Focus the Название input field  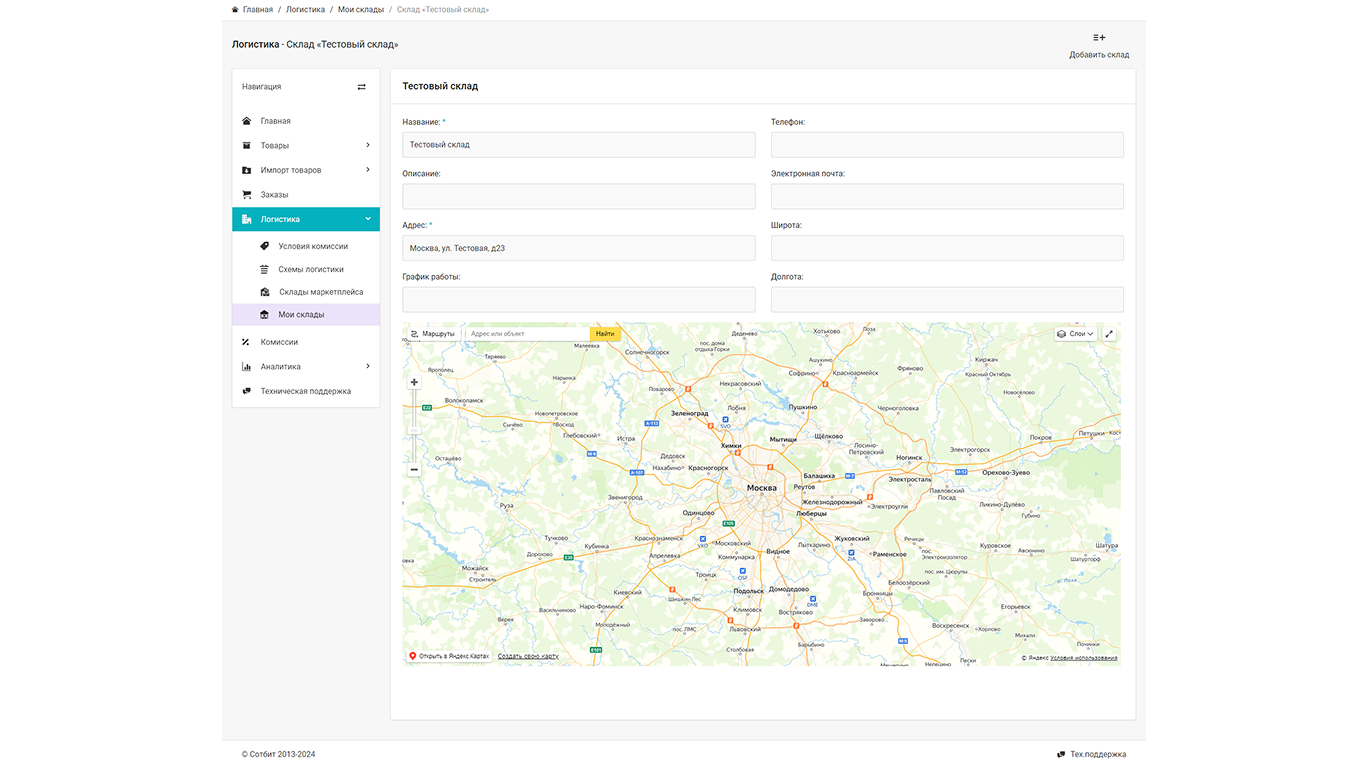[579, 145]
